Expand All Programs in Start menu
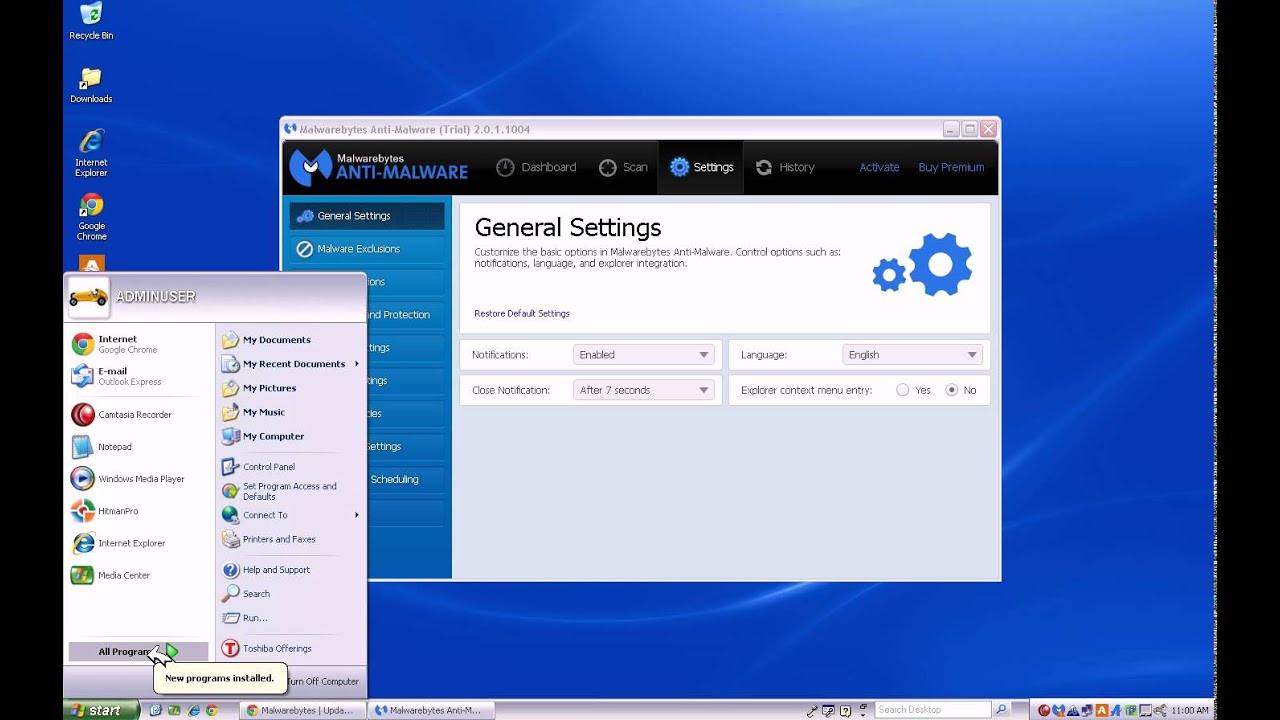 coord(138,651)
